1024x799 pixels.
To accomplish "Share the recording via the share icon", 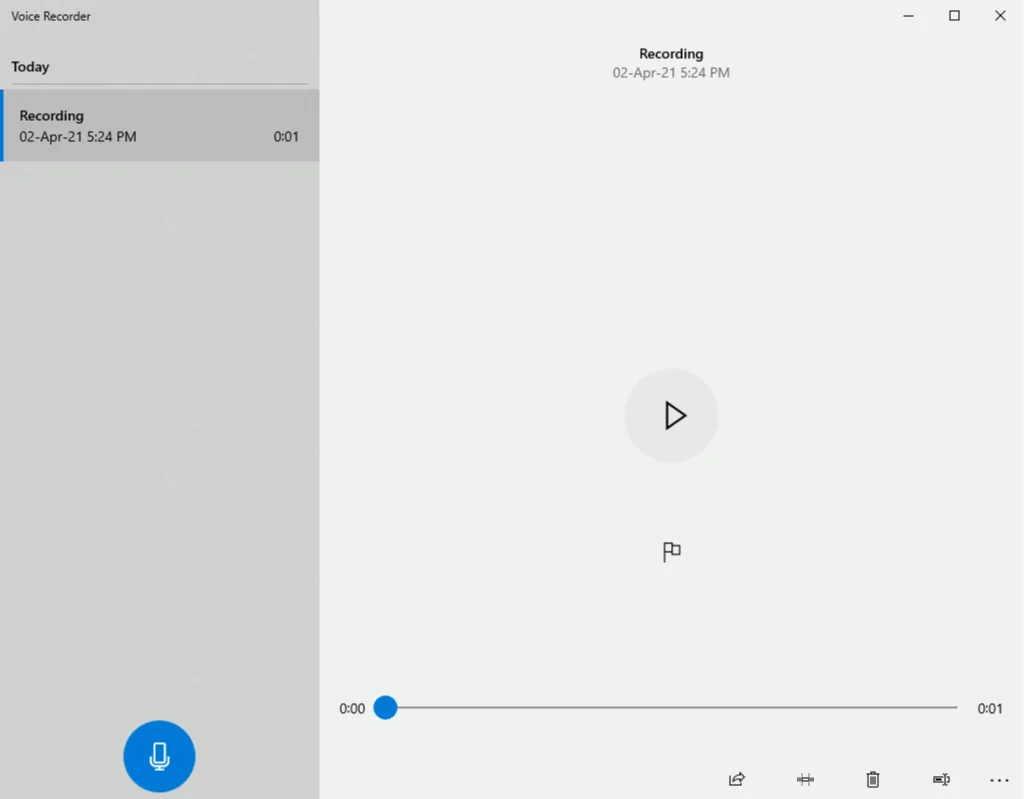I will 737,779.
